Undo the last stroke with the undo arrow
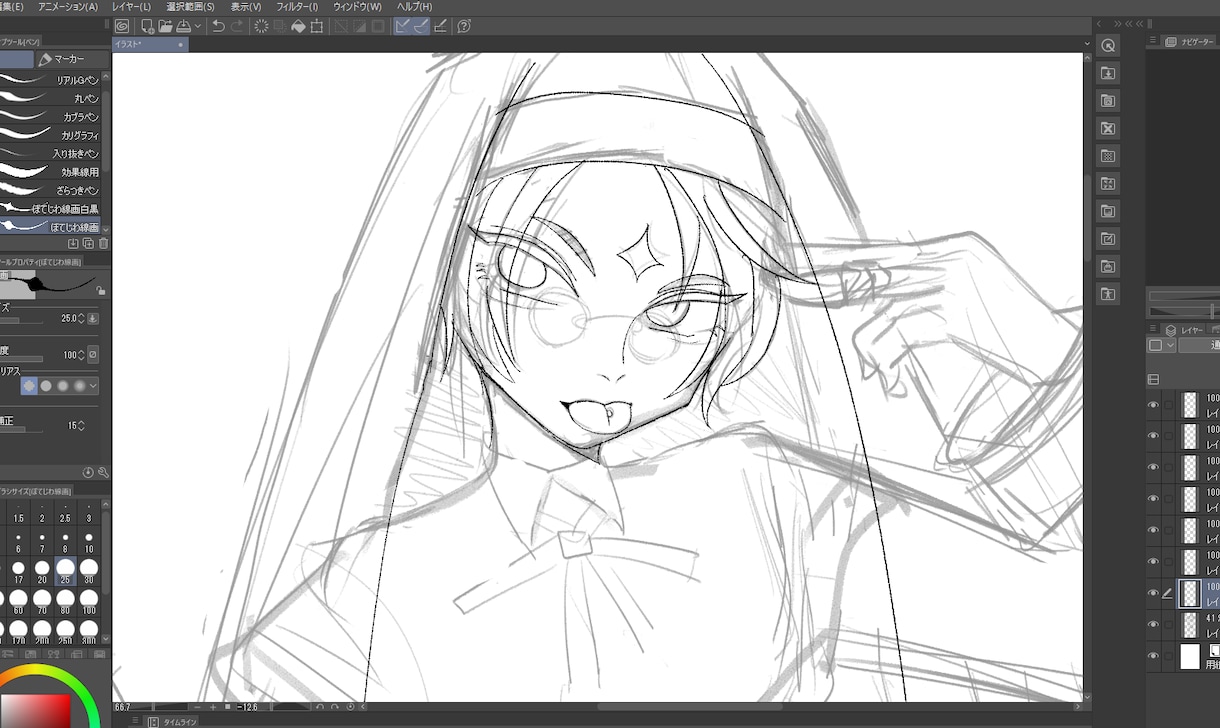1220x728 pixels. tap(218, 26)
